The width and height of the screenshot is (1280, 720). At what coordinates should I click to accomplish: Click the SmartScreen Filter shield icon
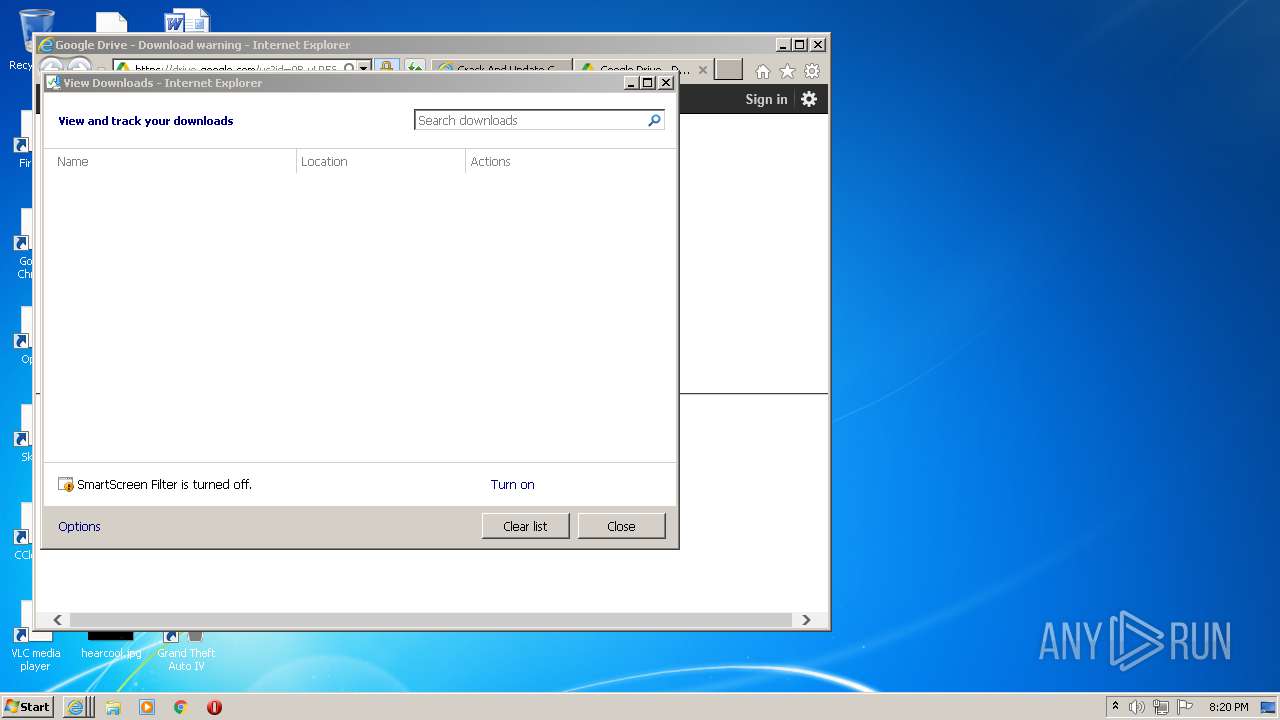tap(66, 485)
